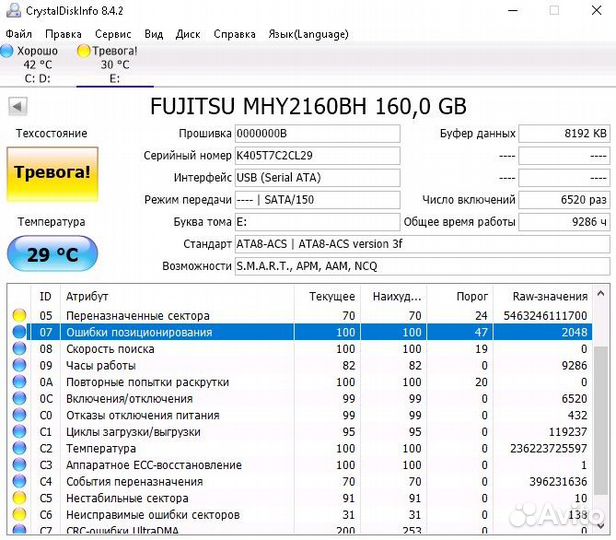
Task: Open the Сервис menu
Action: (x=113, y=34)
